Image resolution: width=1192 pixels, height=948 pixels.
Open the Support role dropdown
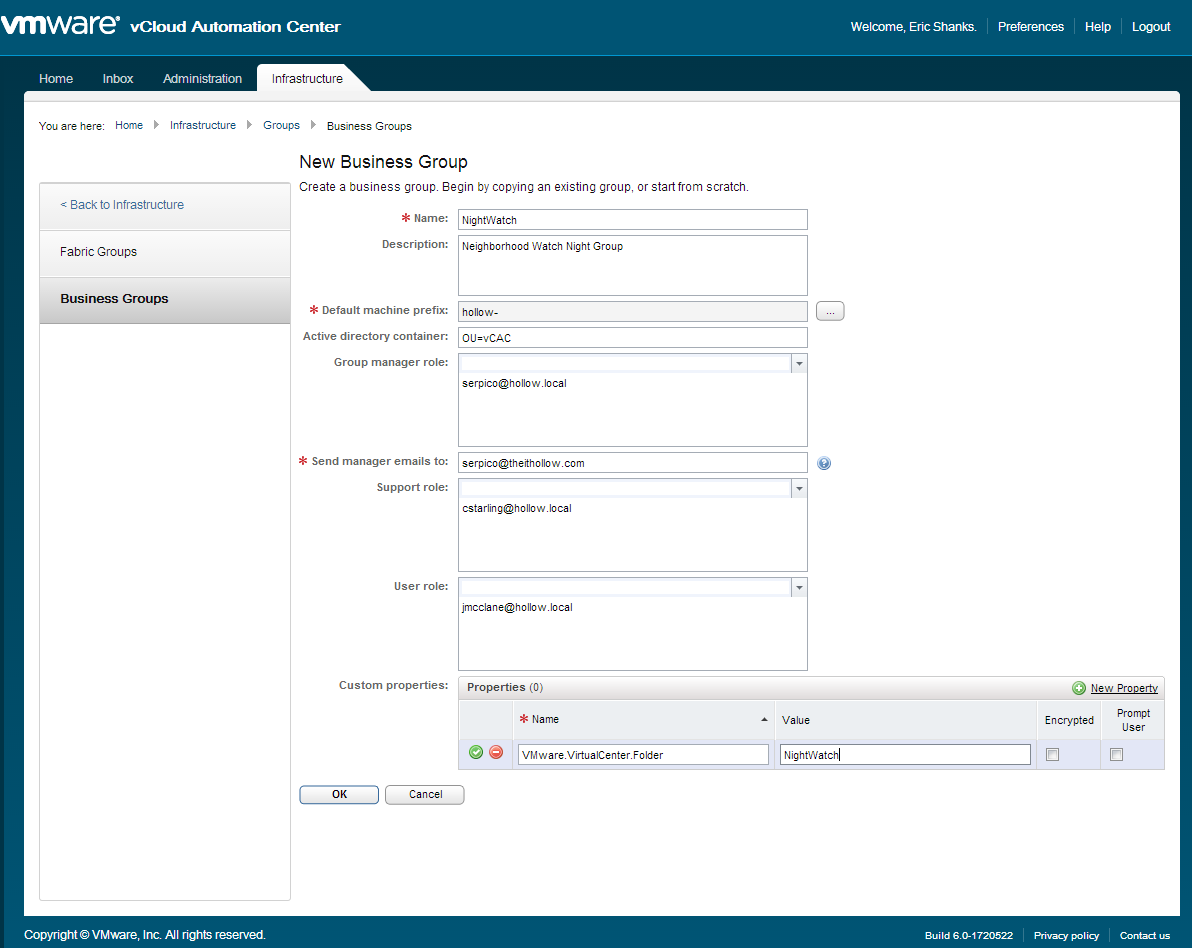(x=798, y=489)
